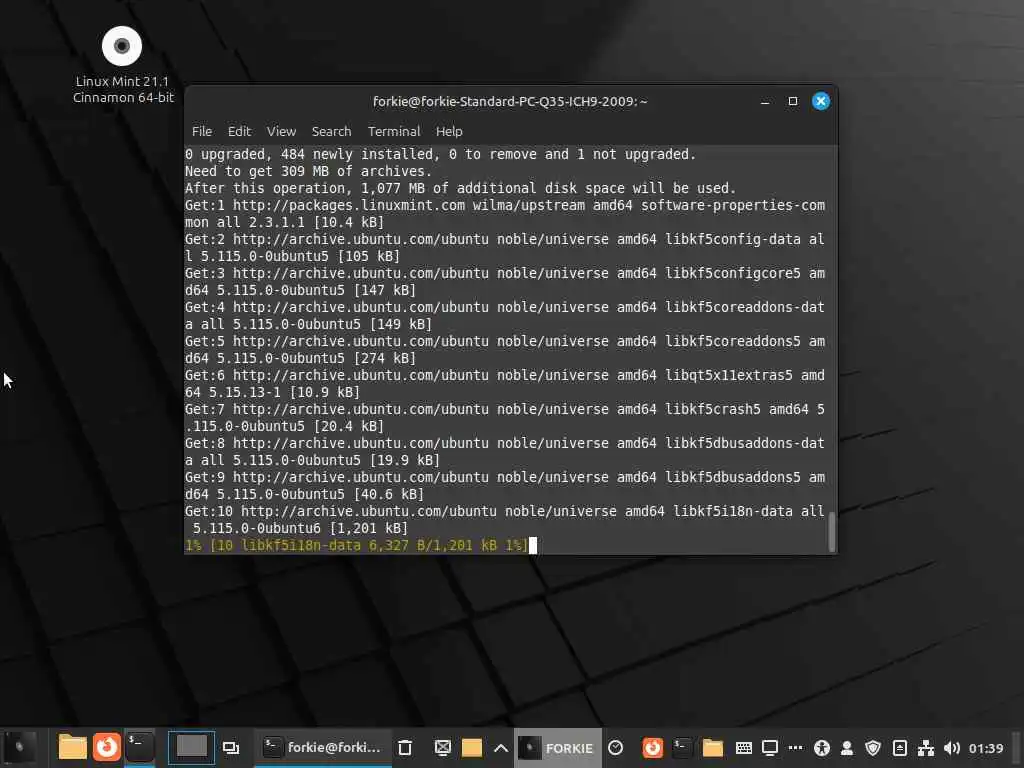Open the update manager shield icon
The width and height of the screenshot is (1024, 768).
873,748
